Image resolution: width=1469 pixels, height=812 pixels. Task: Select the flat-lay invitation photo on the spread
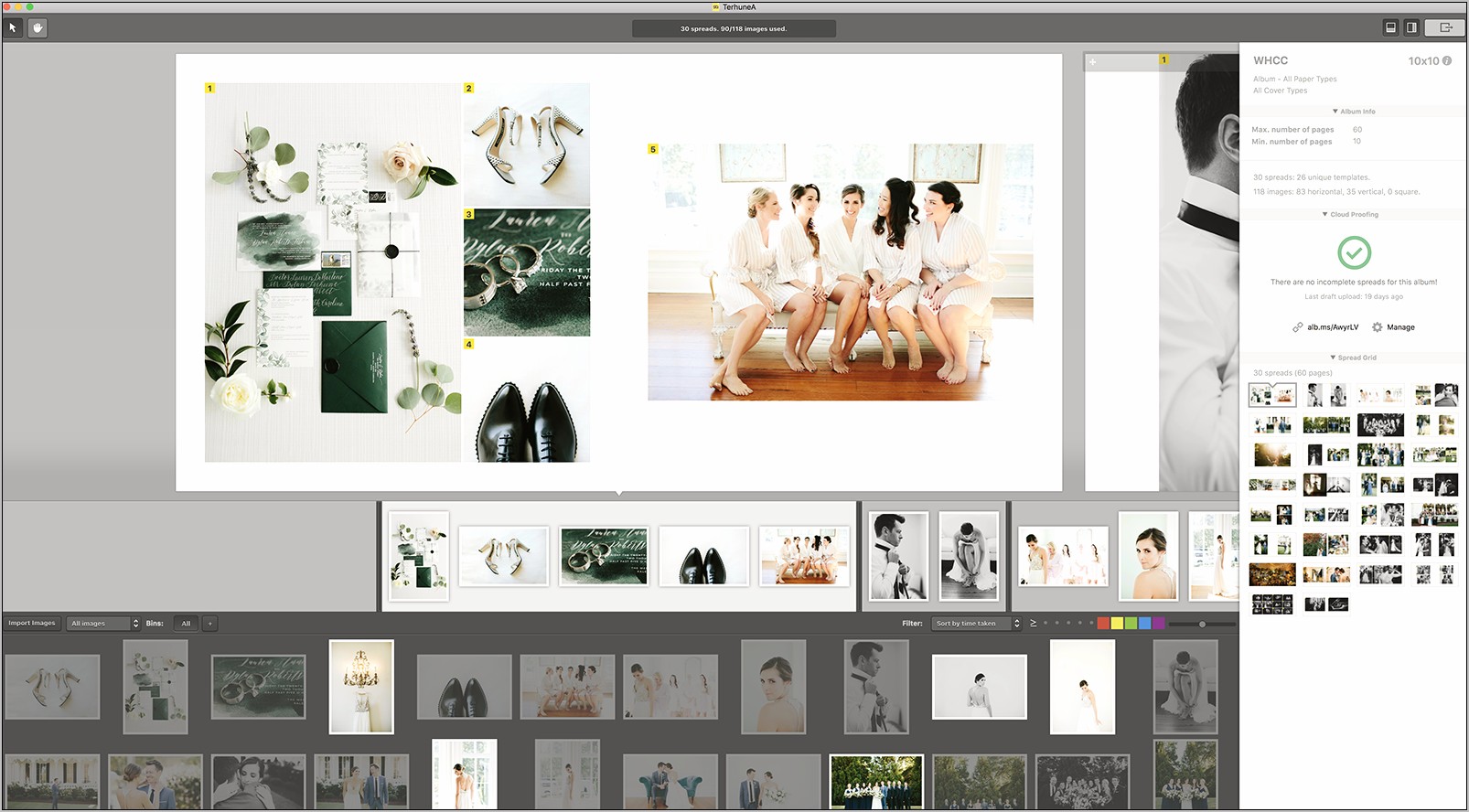333,272
